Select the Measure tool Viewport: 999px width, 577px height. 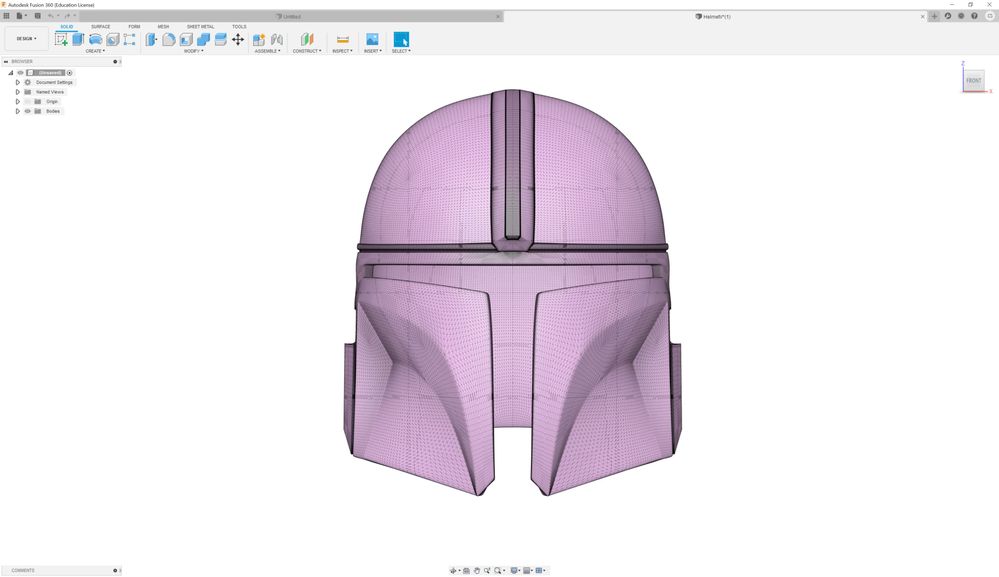(x=342, y=39)
